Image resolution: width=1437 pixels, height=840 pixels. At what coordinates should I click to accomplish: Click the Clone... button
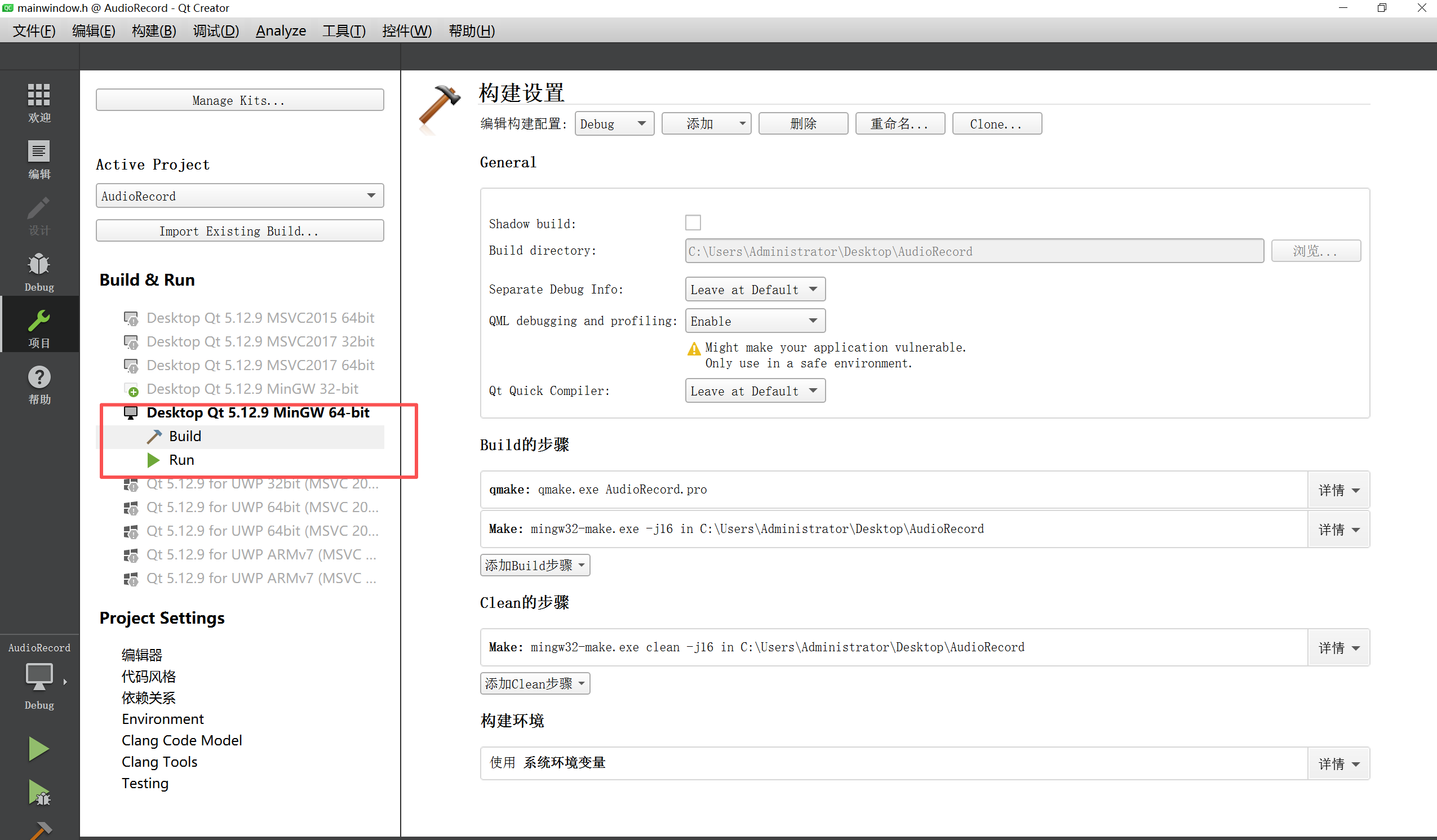(997, 124)
